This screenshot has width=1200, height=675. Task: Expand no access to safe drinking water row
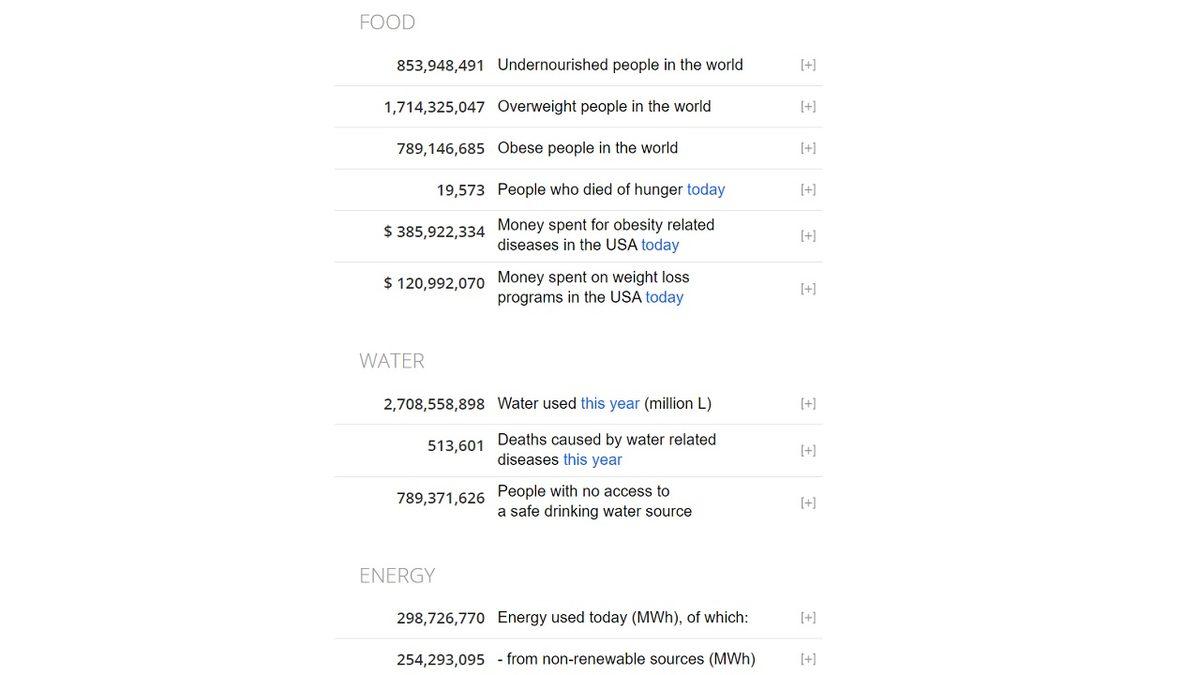808,503
